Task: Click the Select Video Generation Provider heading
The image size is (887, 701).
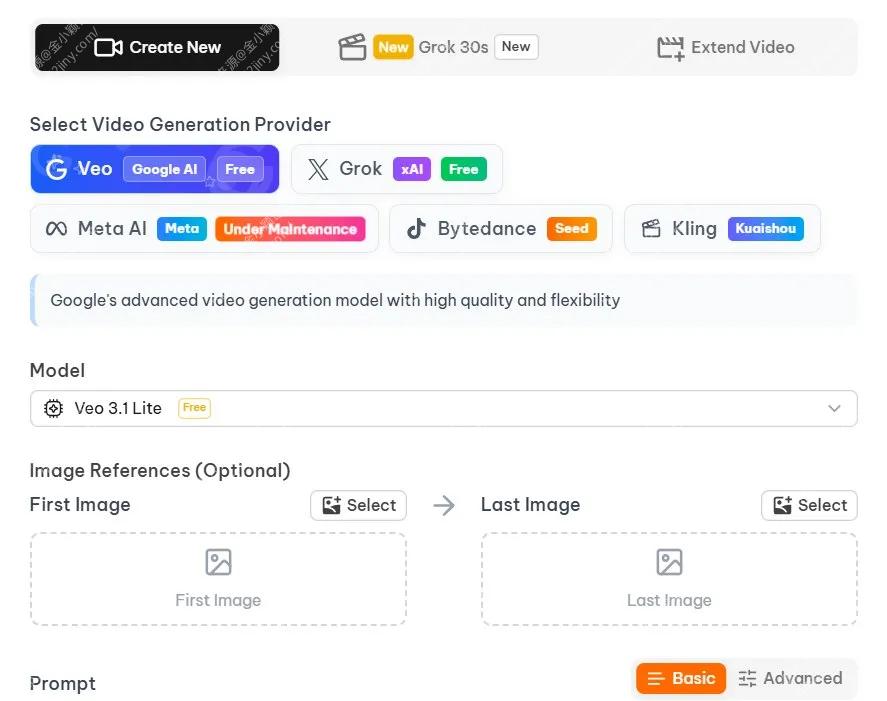Action: coord(180,124)
